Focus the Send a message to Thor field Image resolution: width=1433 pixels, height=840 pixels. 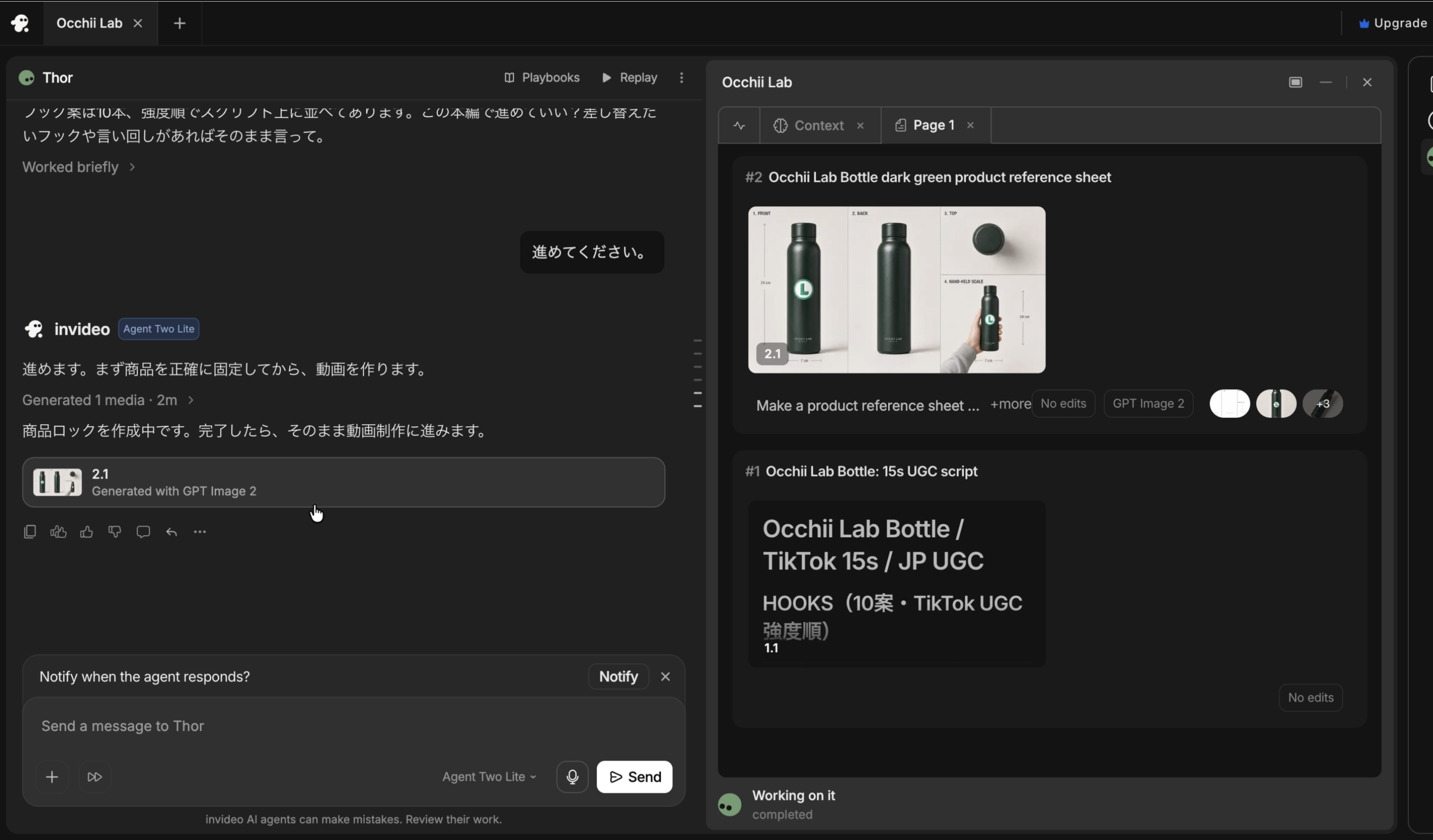coord(352,726)
